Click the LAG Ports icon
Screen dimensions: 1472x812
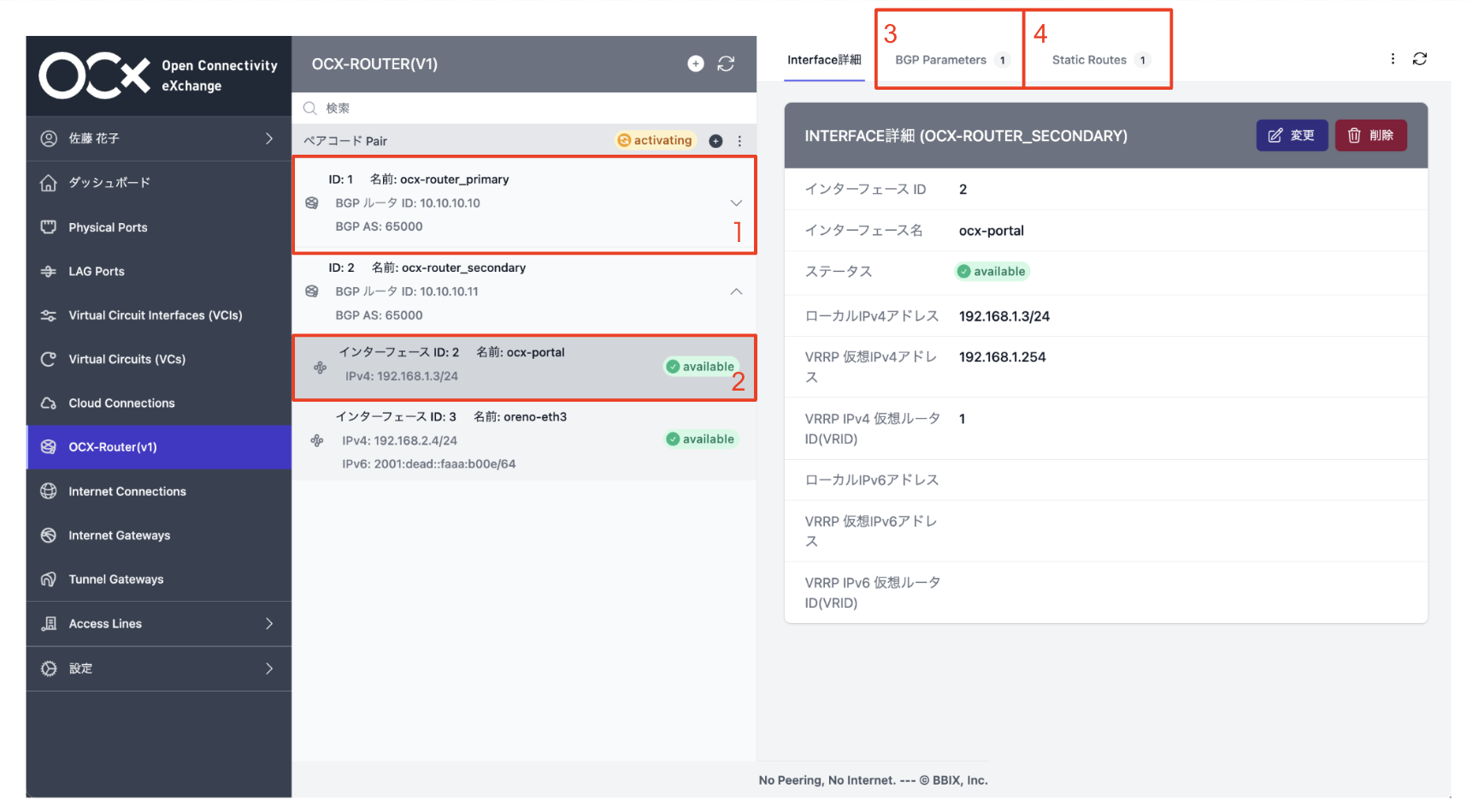tap(49, 271)
